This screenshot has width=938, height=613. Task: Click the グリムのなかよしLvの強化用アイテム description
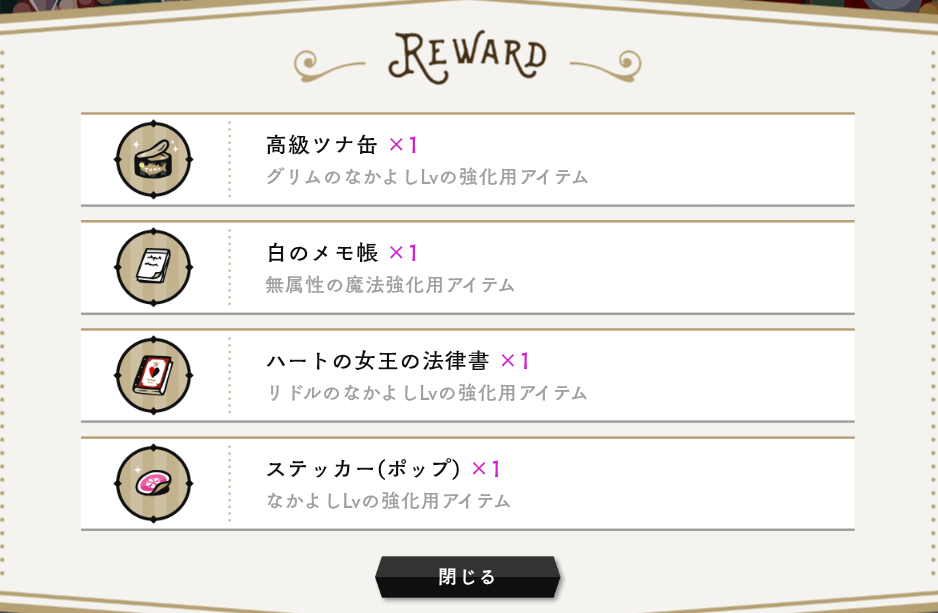(427, 178)
